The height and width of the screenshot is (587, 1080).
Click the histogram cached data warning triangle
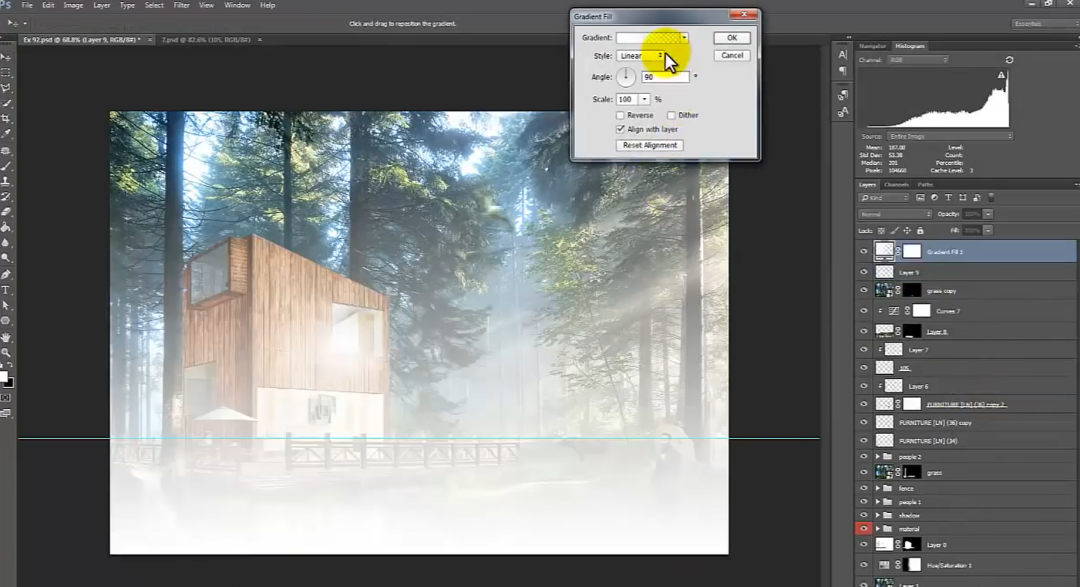[x=1000, y=75]
